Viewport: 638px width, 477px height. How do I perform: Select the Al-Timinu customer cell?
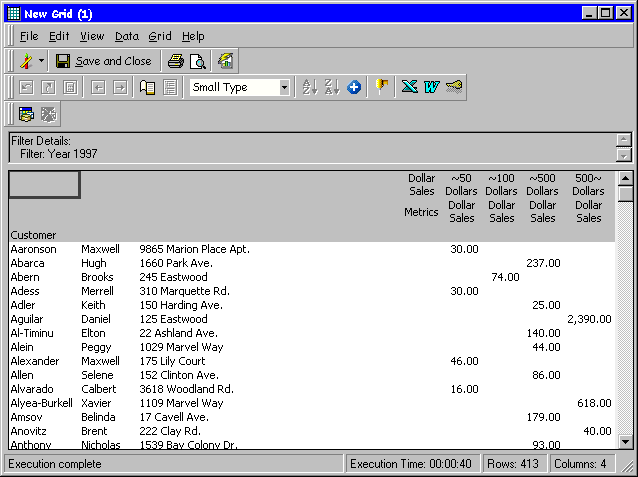pos(32,333)
